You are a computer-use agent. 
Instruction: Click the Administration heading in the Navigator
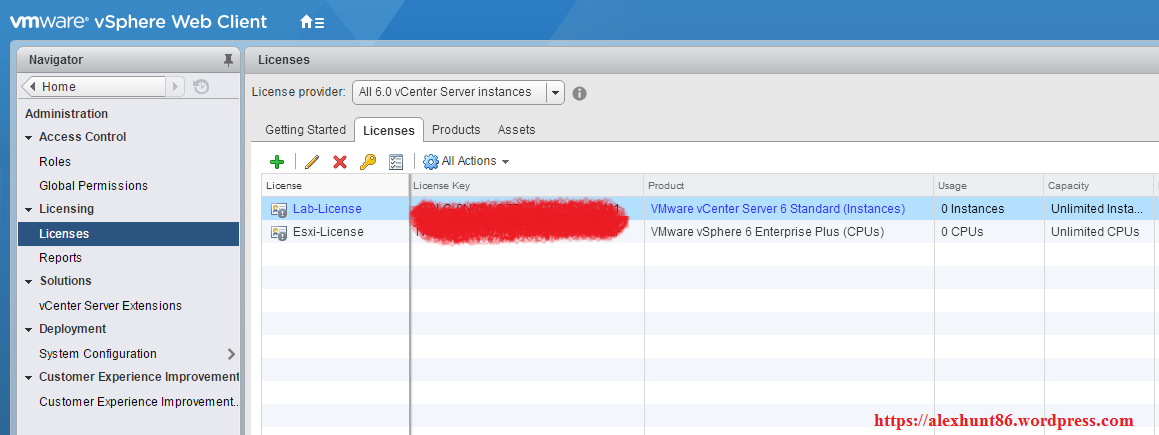(x=67, y=114)
